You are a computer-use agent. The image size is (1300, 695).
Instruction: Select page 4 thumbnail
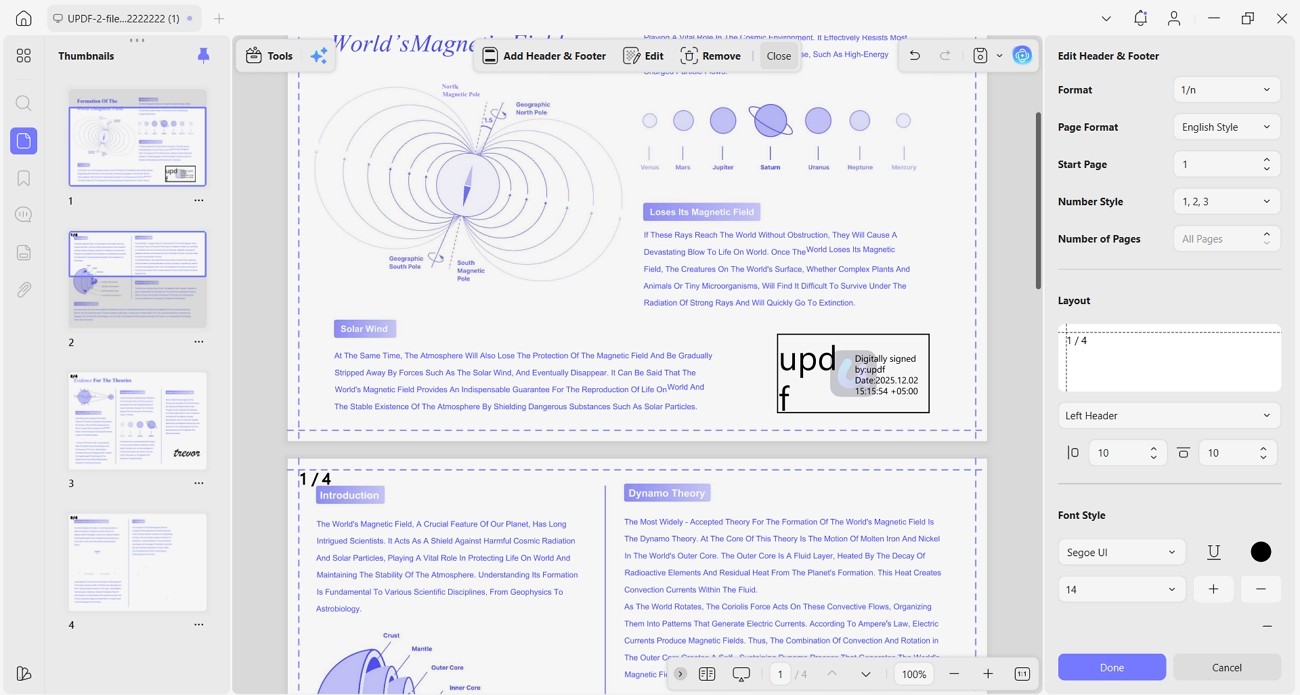point(138,562)
